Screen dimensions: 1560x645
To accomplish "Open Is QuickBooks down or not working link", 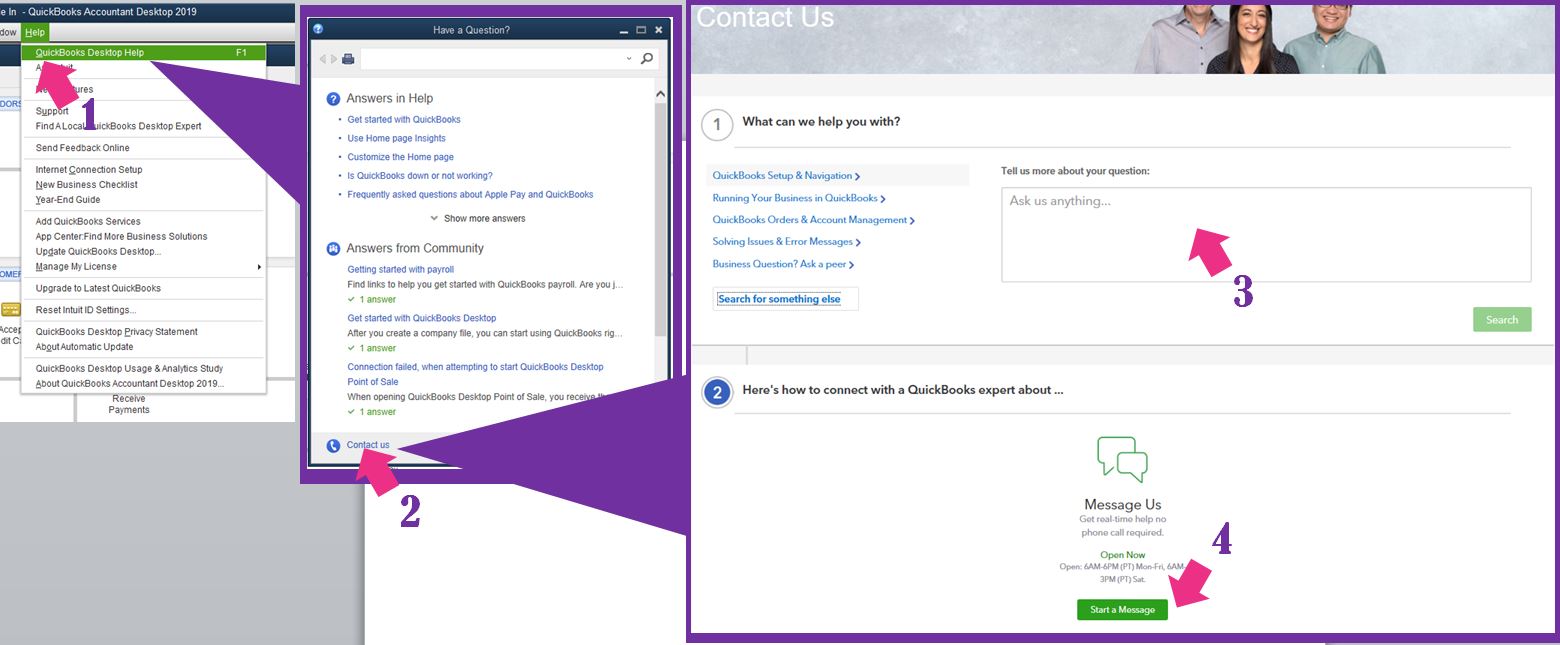I will coord(420,176).
